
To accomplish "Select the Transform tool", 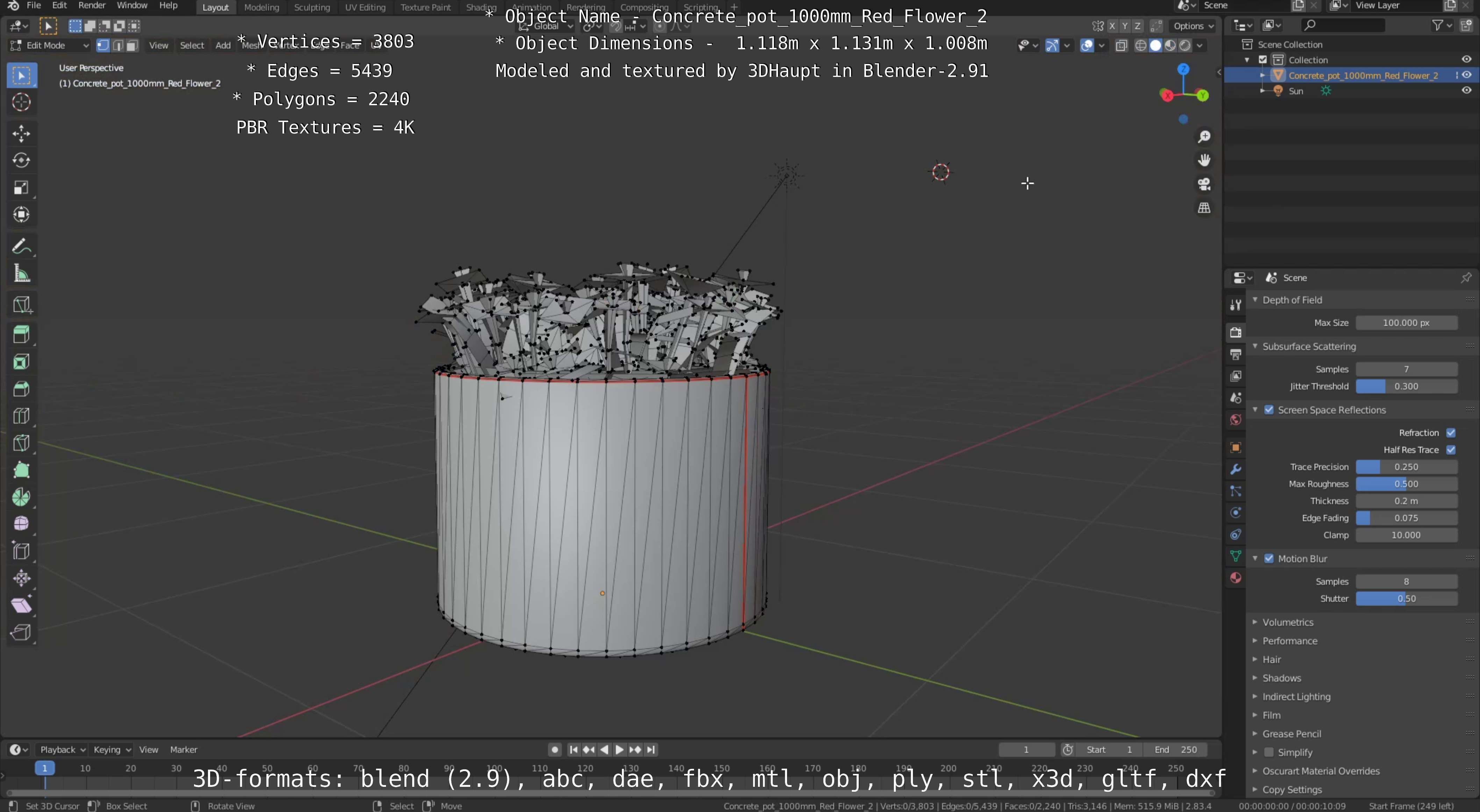I will coord(21,215).
